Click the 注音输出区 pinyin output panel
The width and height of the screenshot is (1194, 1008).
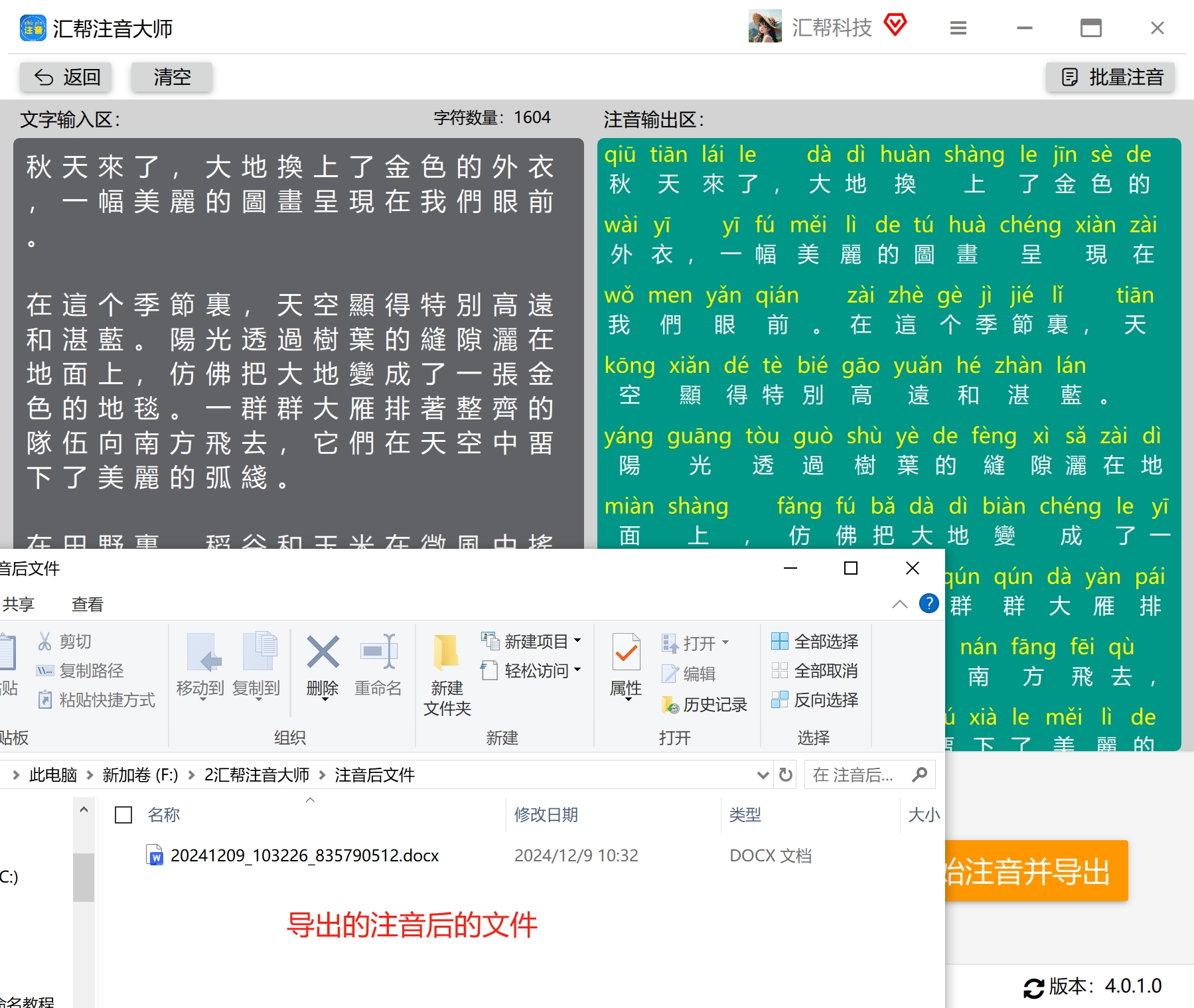(x=889, y=343)
